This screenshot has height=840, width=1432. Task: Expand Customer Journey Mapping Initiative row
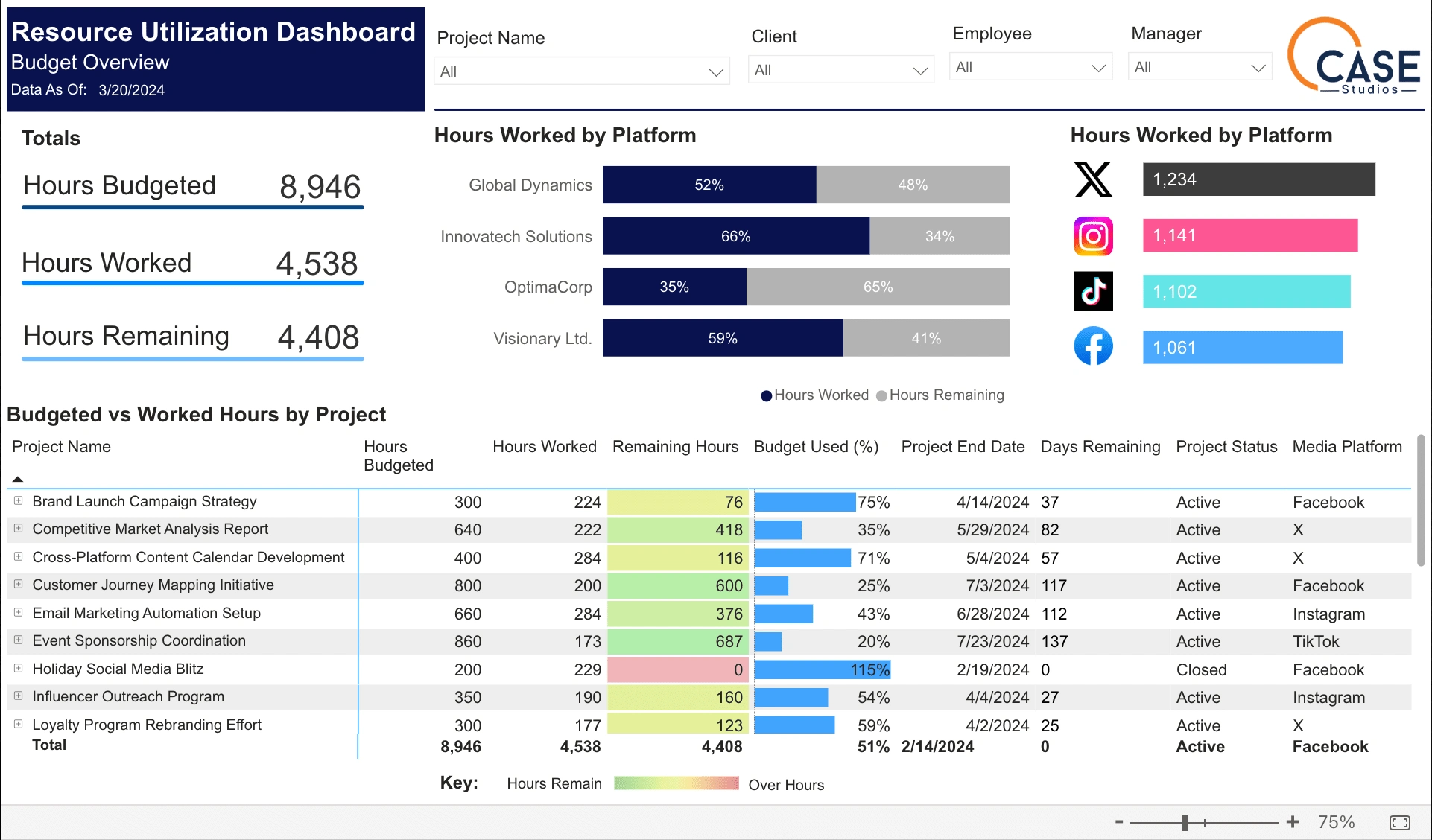[x=18, y=585]
